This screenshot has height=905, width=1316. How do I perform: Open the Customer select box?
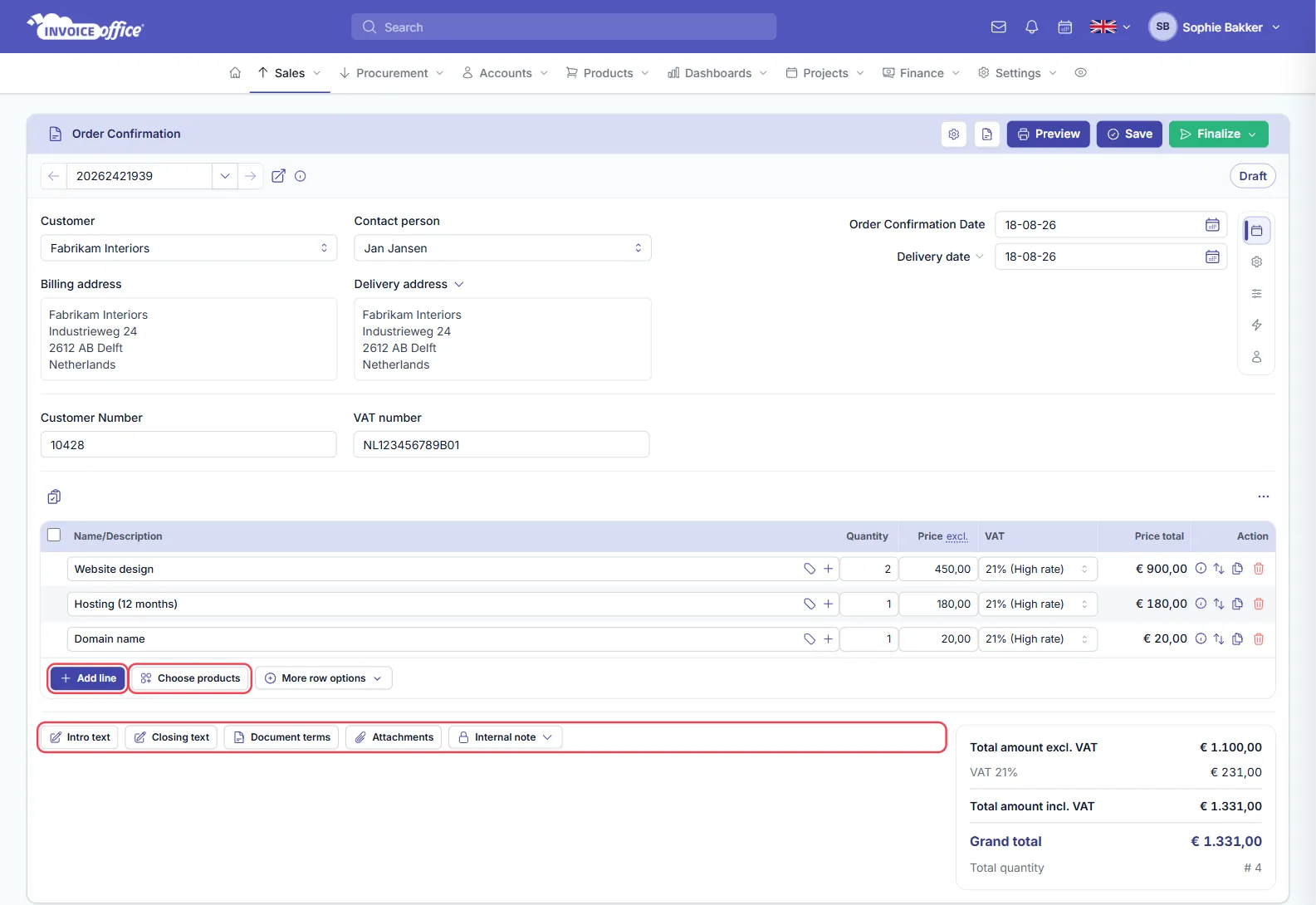(189, 248)
